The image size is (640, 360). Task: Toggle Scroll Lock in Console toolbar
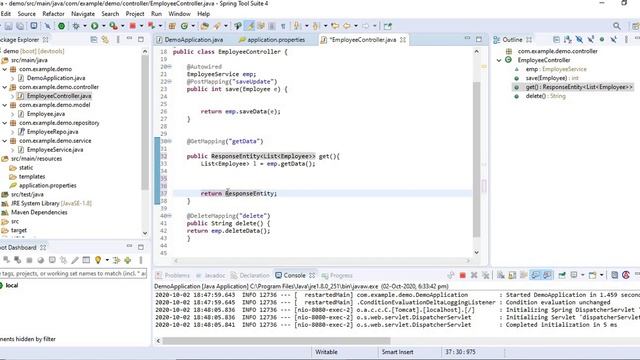512,276
